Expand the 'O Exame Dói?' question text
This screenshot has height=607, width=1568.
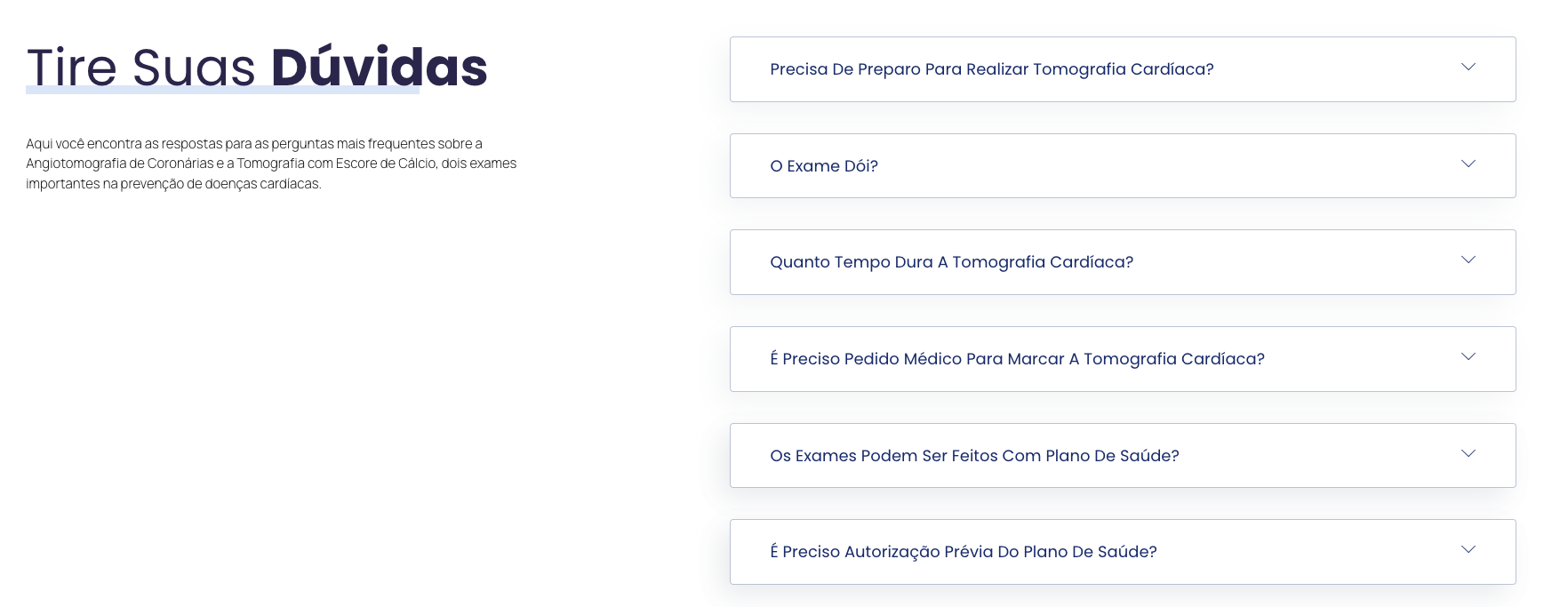coord(824,166)
